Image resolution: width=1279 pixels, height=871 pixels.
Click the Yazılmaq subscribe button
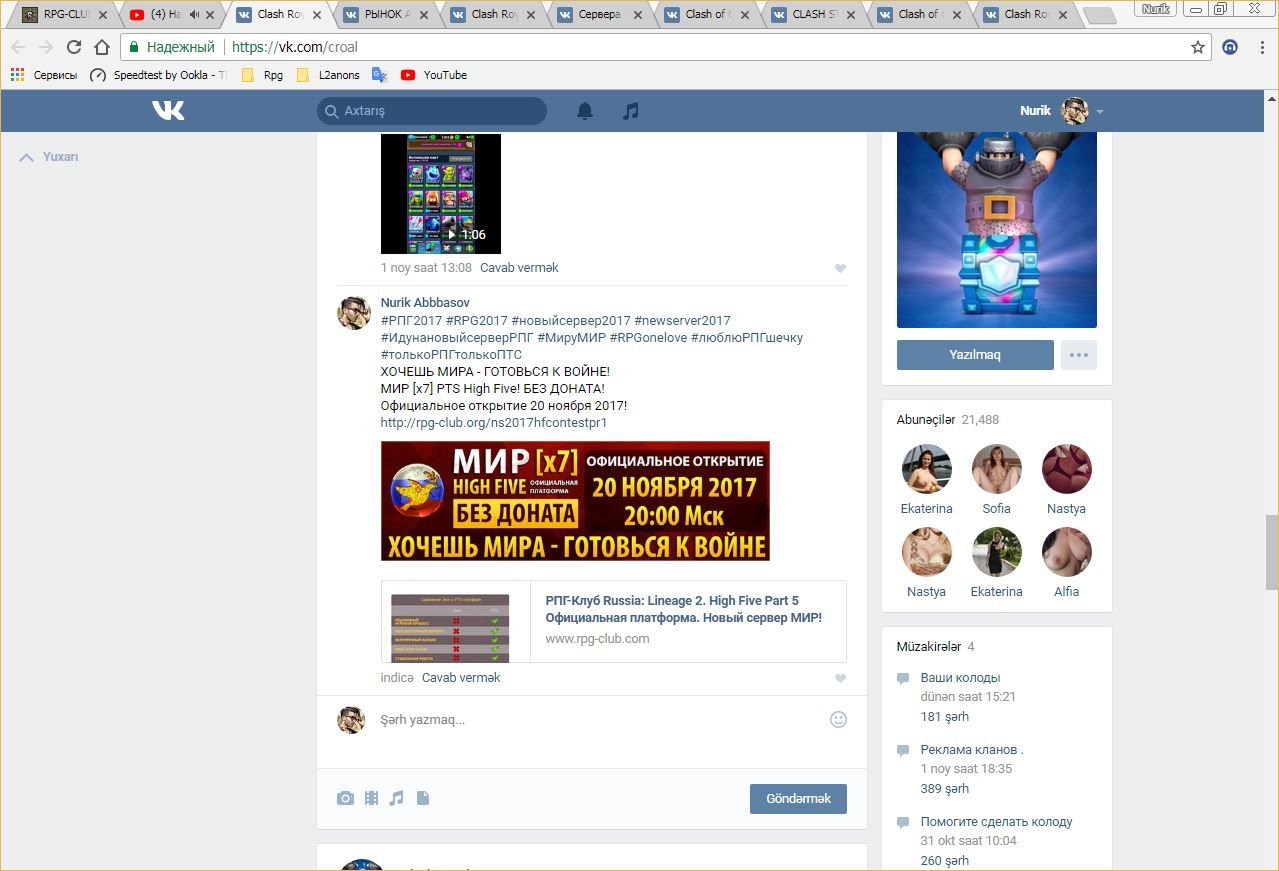(975, 355)
